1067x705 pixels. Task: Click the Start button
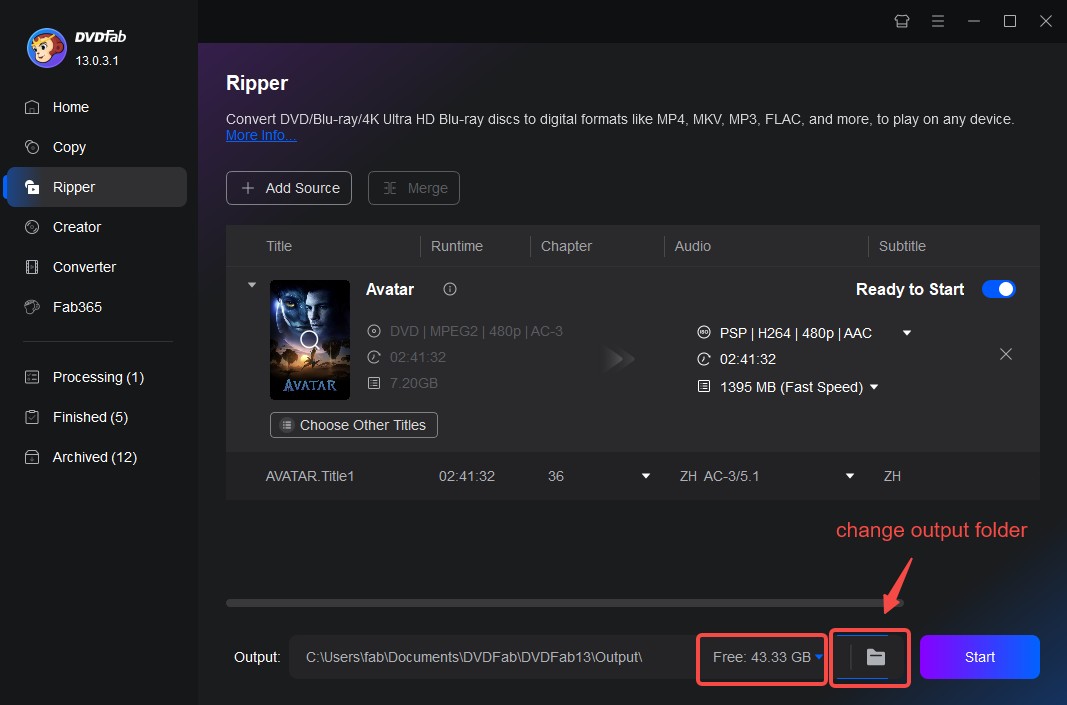(979, 657)
